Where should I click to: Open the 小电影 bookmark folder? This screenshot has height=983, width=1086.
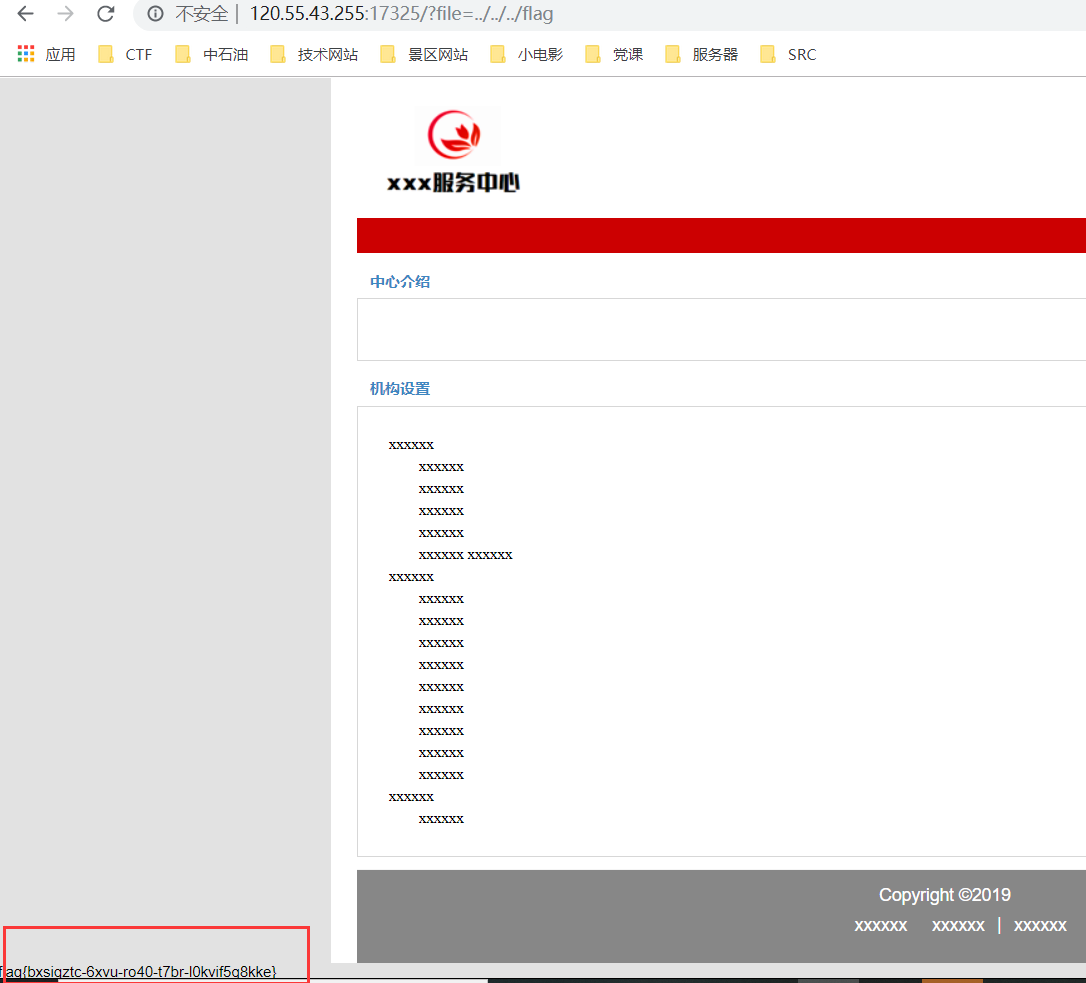(526, 54)
